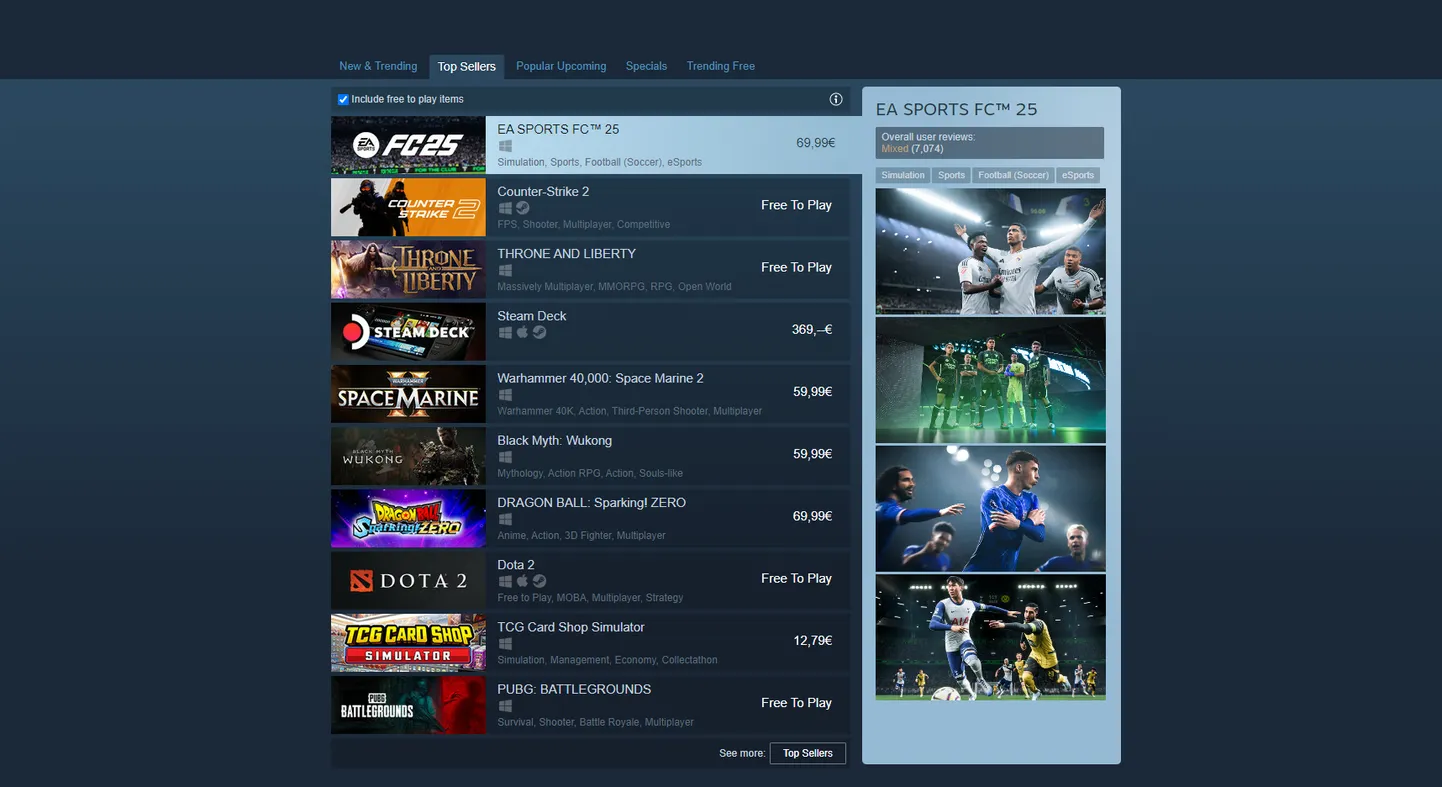Click the Dragon Ball Sparking ZERO capsule image
This screenshot has width=1442, height=787.
pos(408,518)
